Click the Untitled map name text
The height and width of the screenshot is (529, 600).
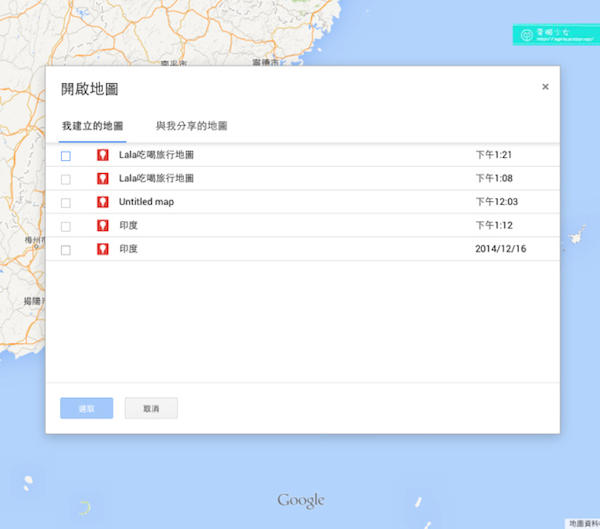(146, 202)
